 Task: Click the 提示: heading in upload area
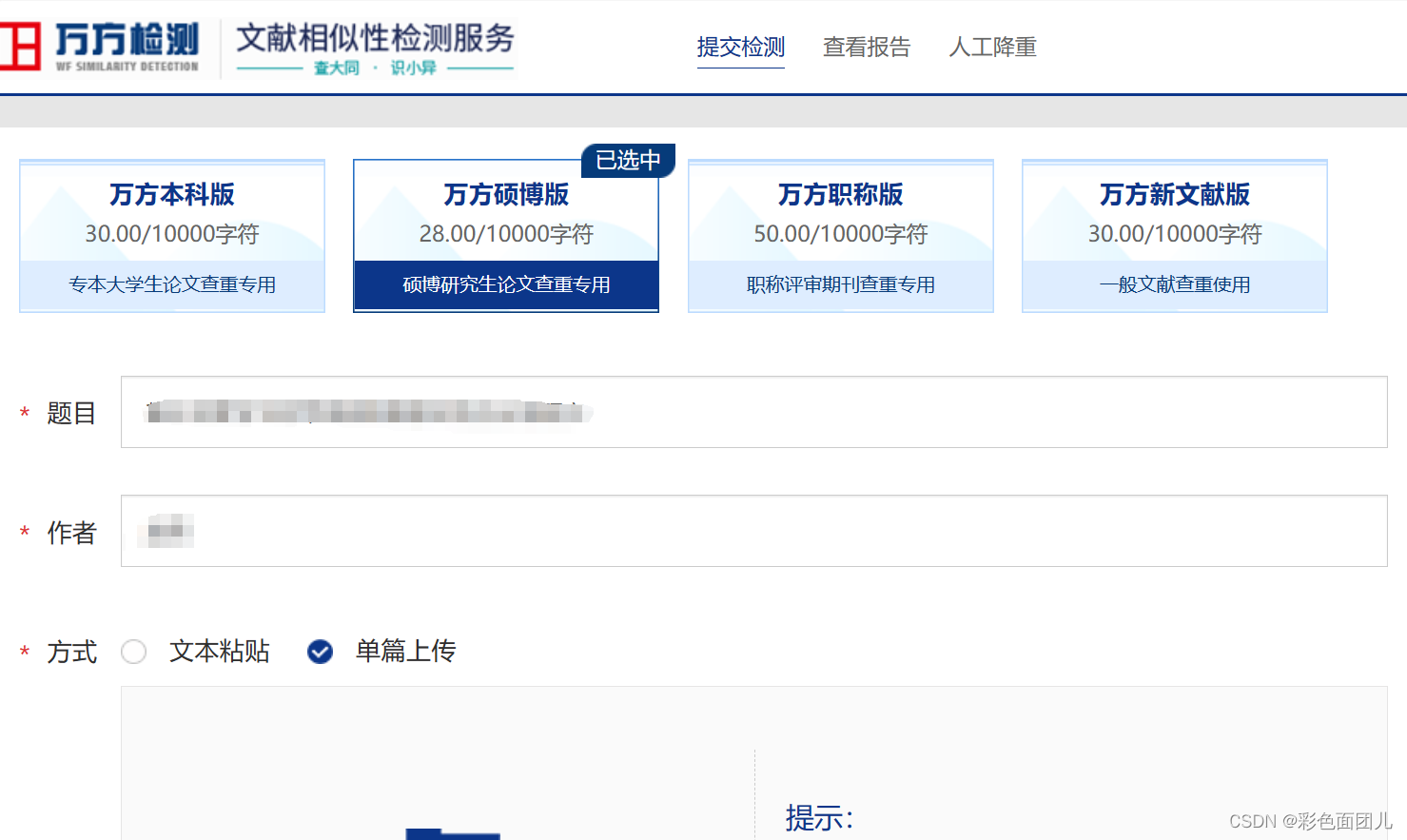tap(820, 818)
